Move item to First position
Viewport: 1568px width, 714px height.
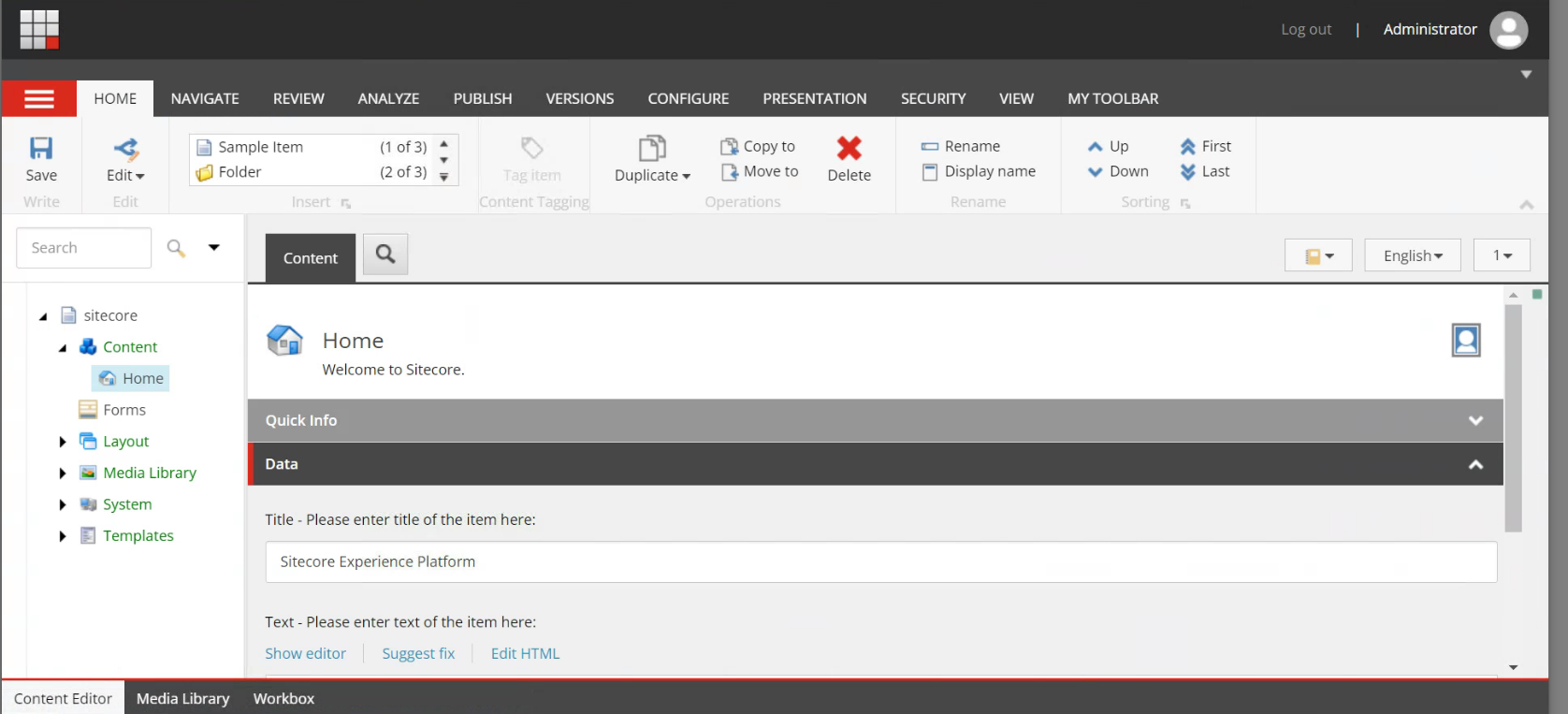point(1206,146)
